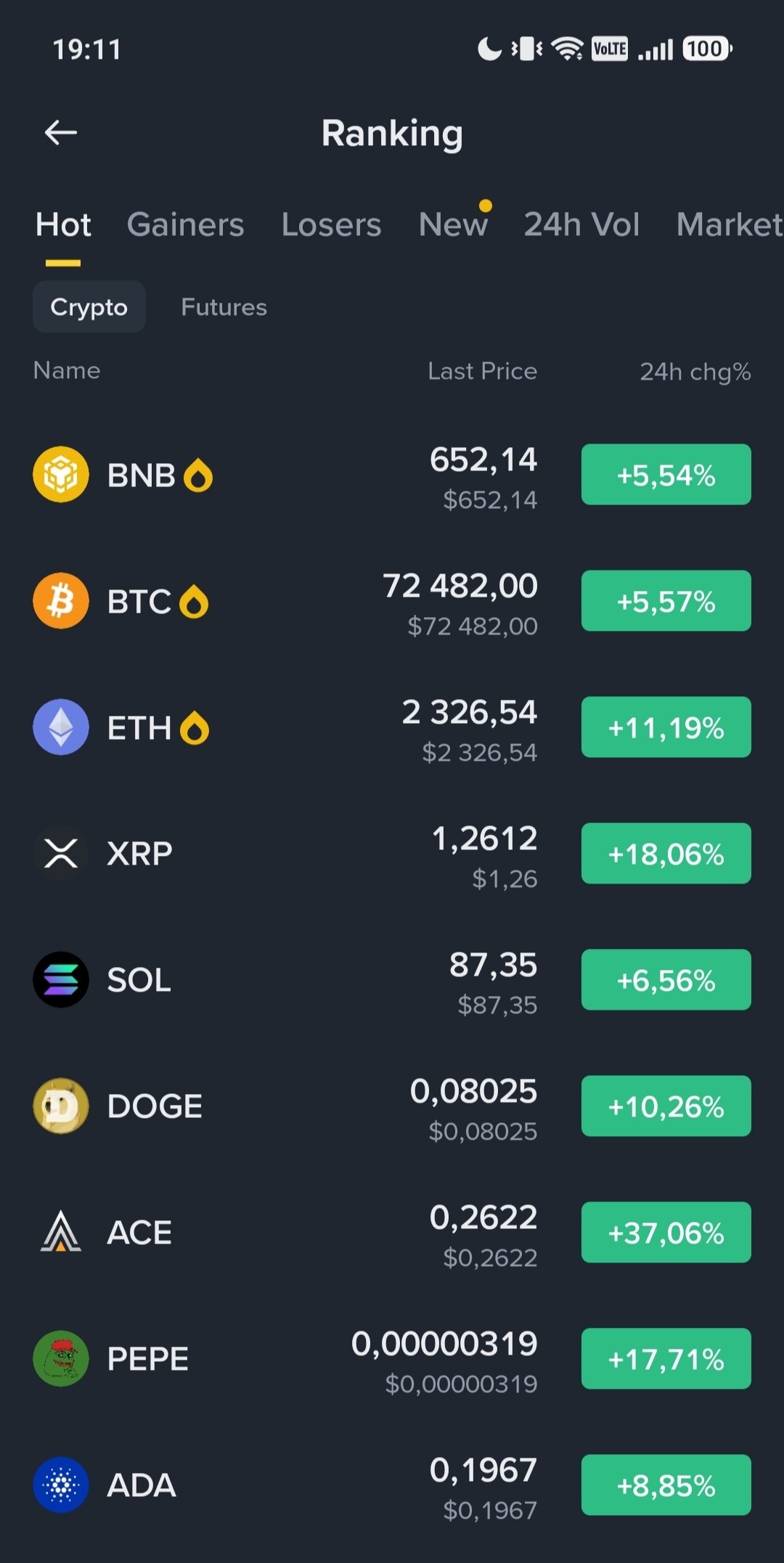
Task: Tap the ACE +37,06% change button
Action: click(x=666, y=1233)
